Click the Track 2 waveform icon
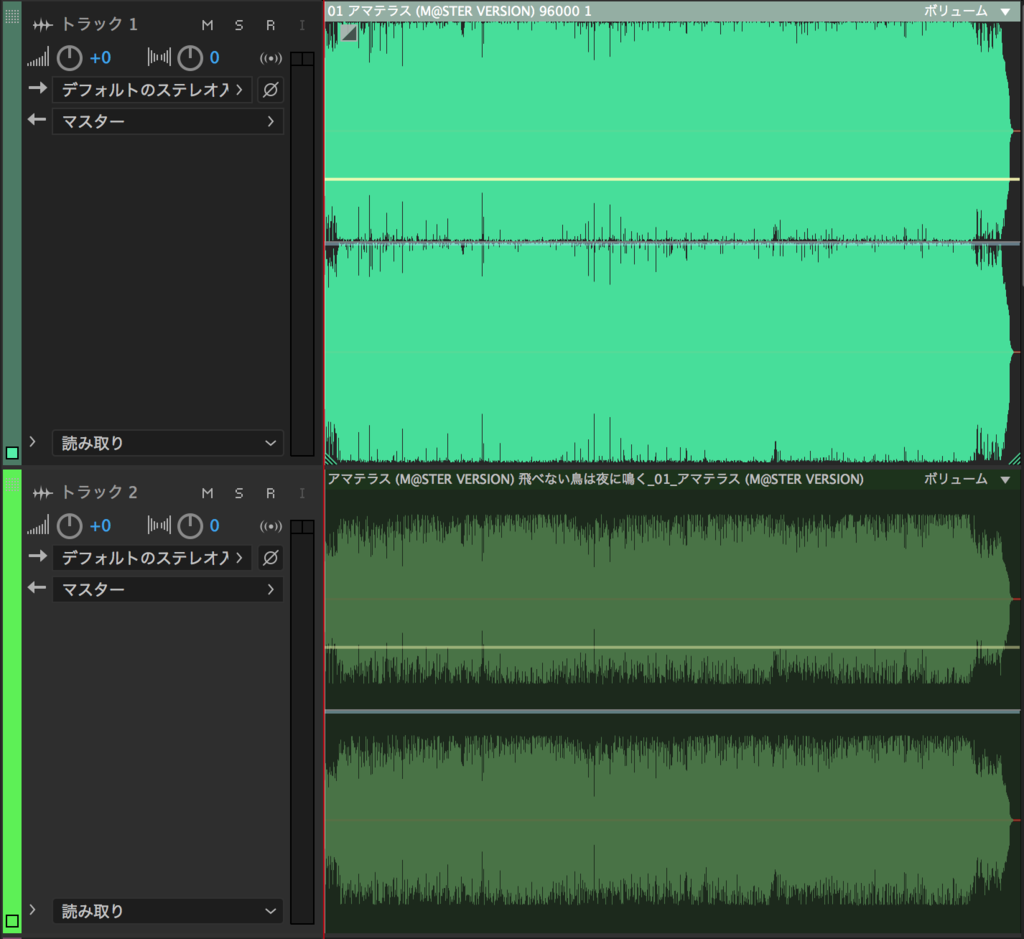Screen dimensions: 1024x939 coord(42,494)
